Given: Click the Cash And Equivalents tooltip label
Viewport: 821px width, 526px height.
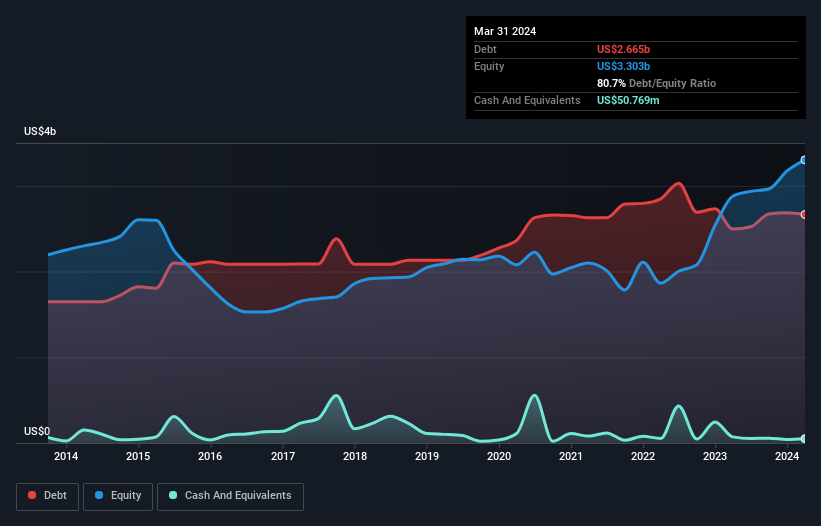Looking at the screenshot, I should coord(527,100).
